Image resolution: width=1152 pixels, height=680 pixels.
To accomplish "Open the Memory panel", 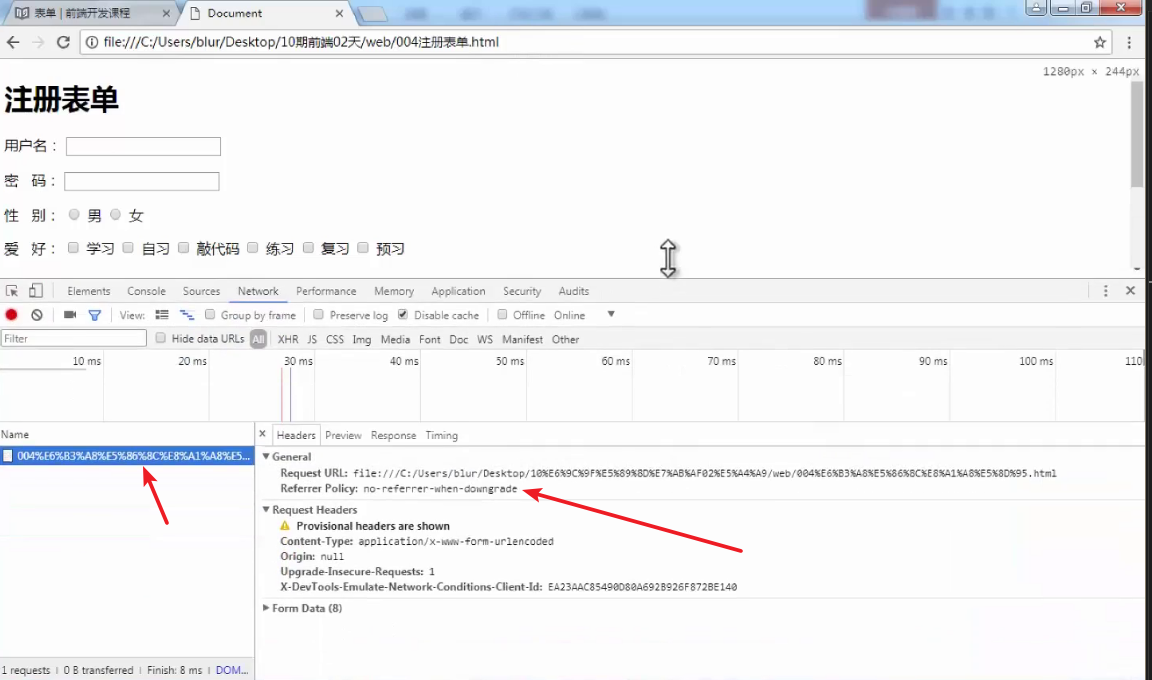I will point(394,291).
